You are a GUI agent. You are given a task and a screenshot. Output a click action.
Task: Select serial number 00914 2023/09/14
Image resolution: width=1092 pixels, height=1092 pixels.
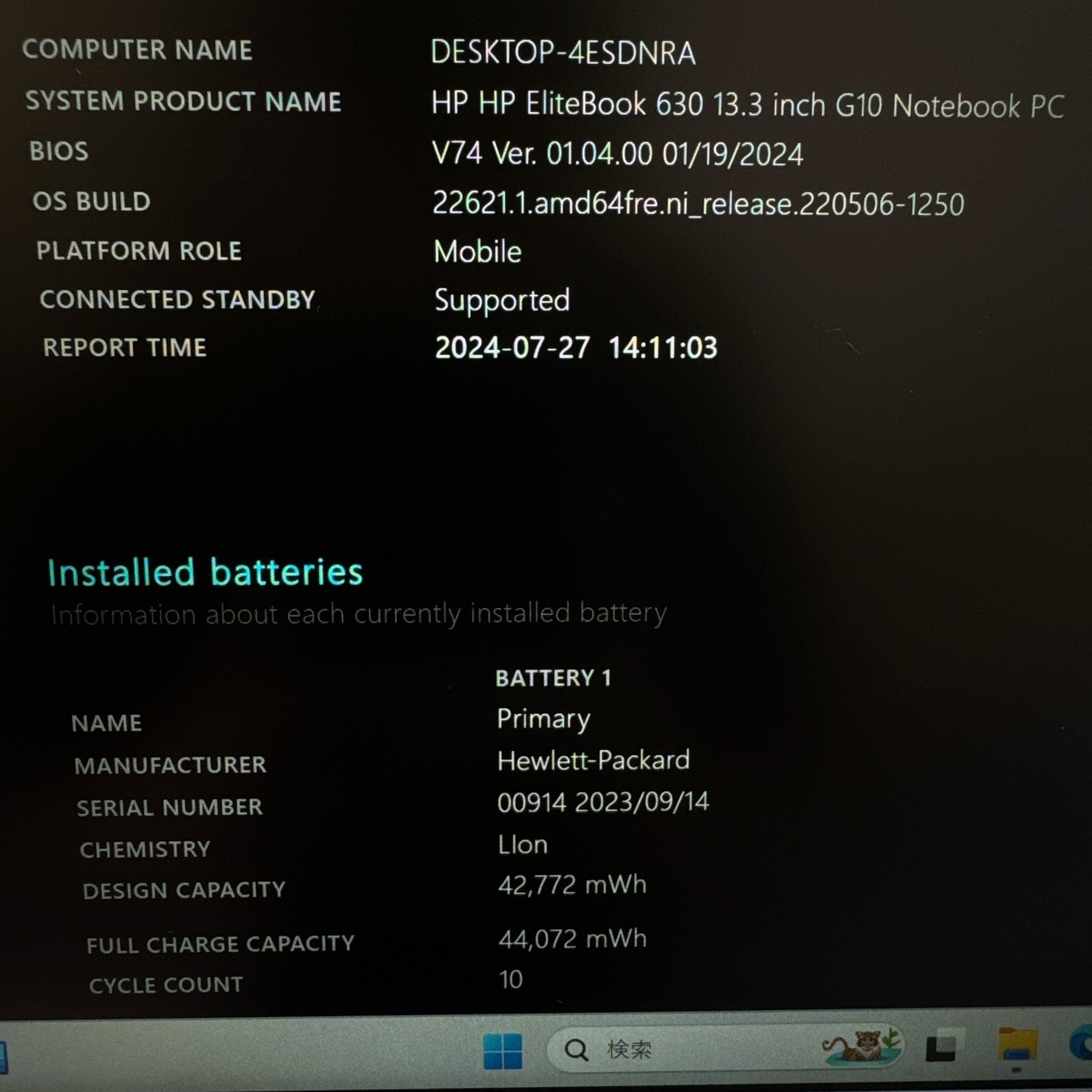tap(603, 802)
